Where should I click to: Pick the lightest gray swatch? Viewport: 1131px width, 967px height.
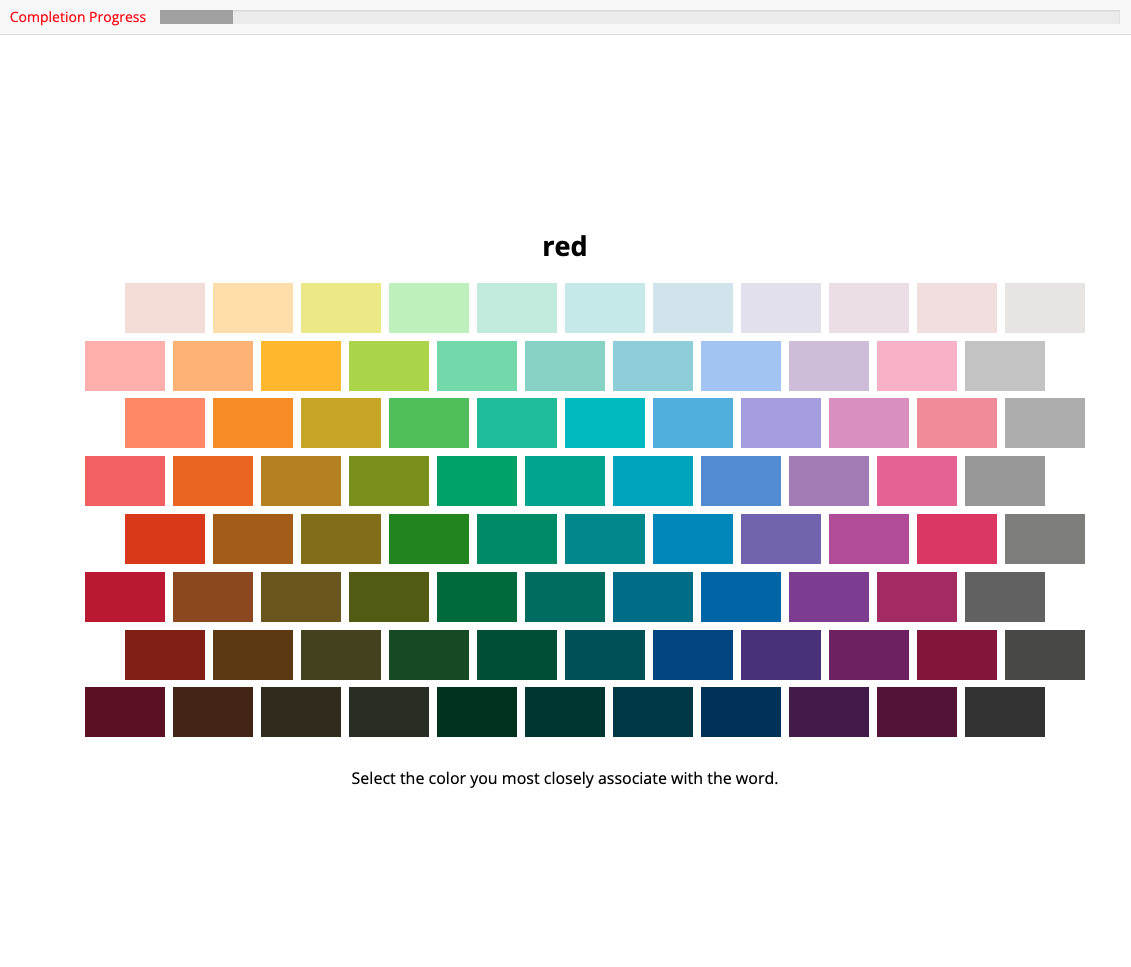click(x=1045, y=308)
